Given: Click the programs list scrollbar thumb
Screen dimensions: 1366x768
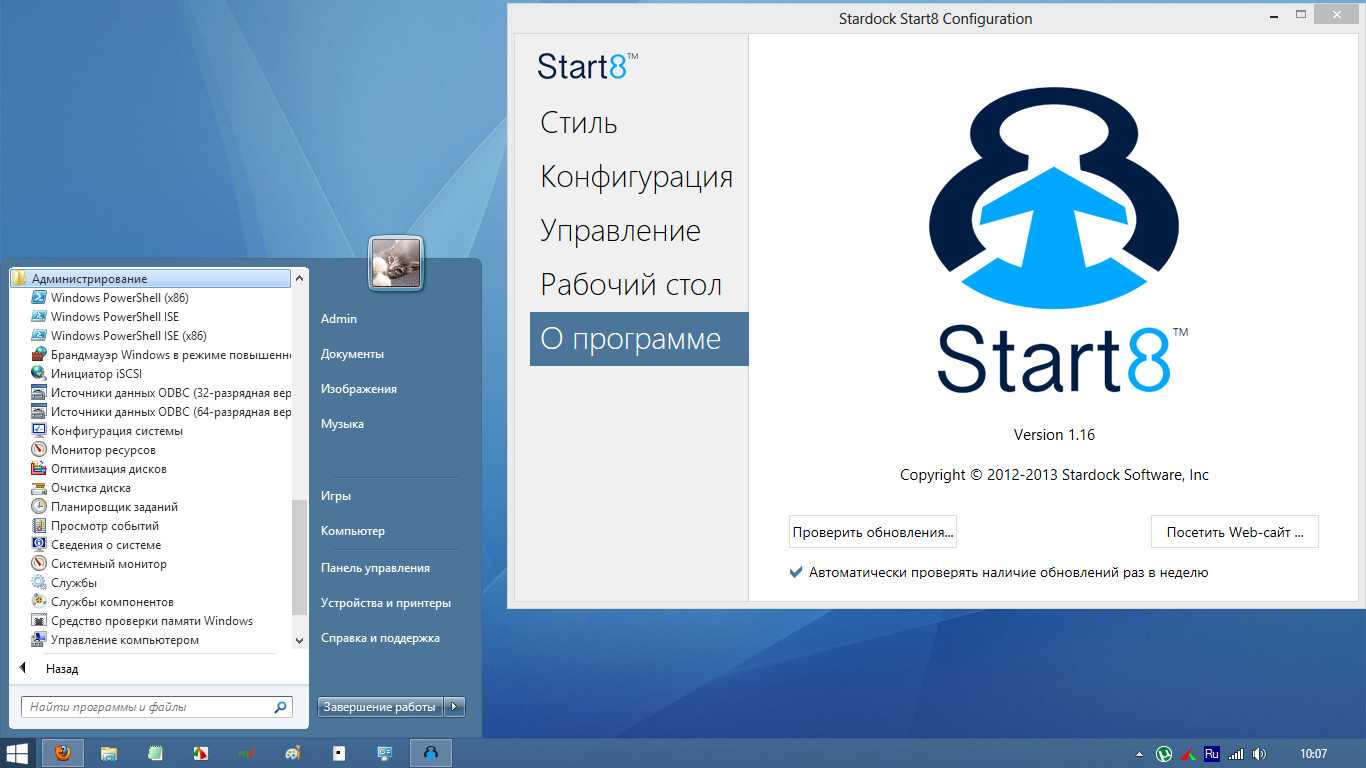Looking at the screenshot, I should pyautogui.click(x=300, y=557).
